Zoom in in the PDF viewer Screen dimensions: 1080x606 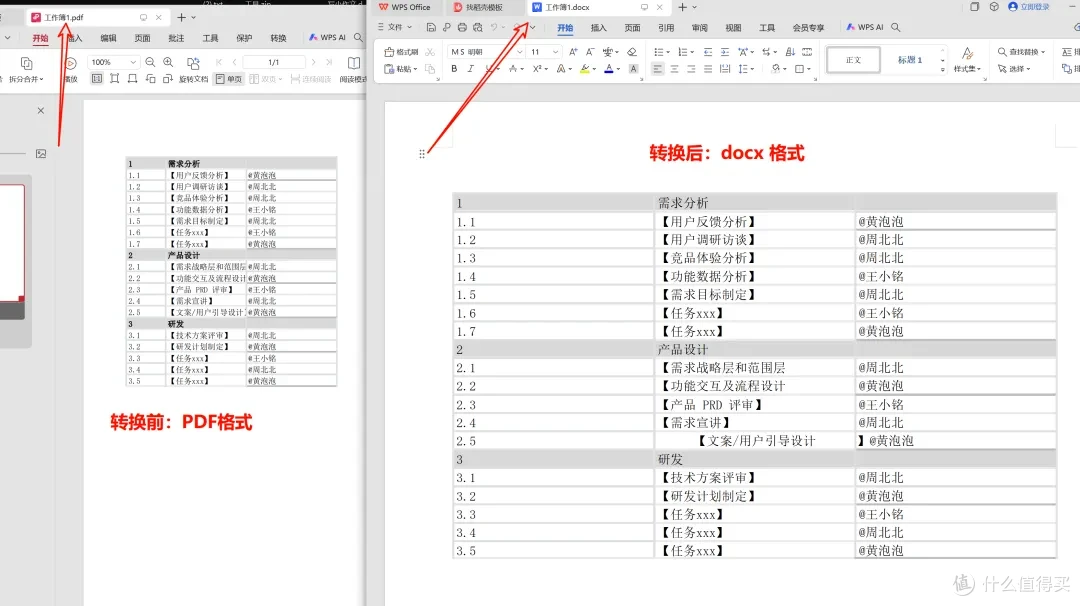pyautogui.click(x=168, y=62)
